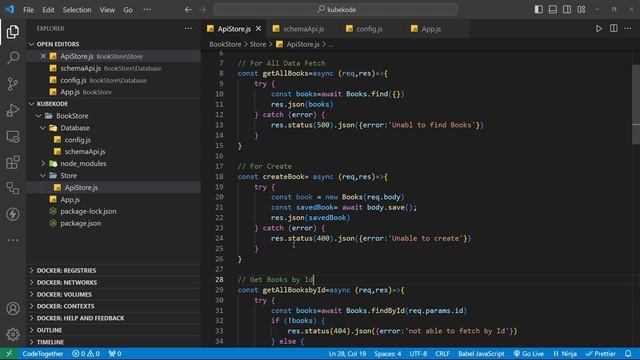Screen dimensions: 640x360
Task: Open editor More Actions ellipsis
Action: click(x=627, y=28)
